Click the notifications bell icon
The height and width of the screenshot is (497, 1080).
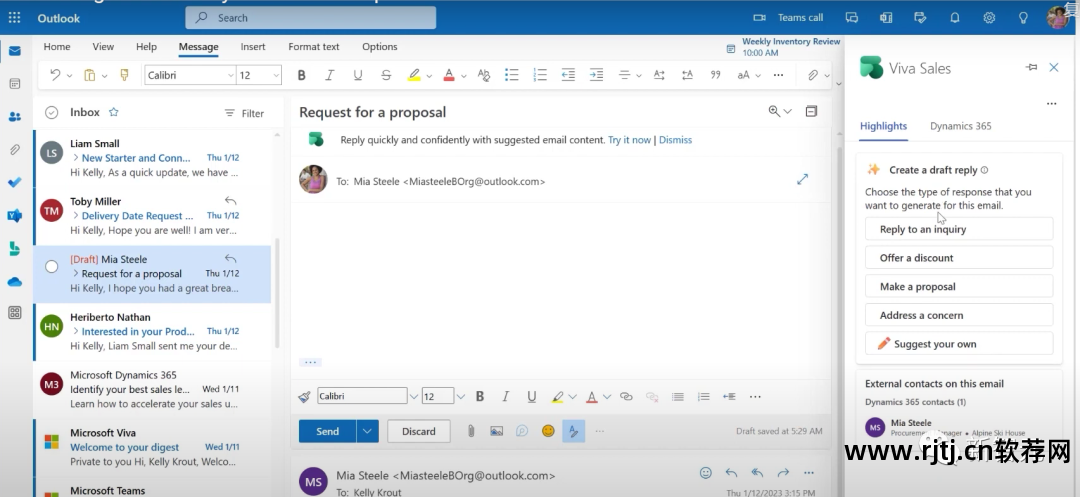pos(955,17)
